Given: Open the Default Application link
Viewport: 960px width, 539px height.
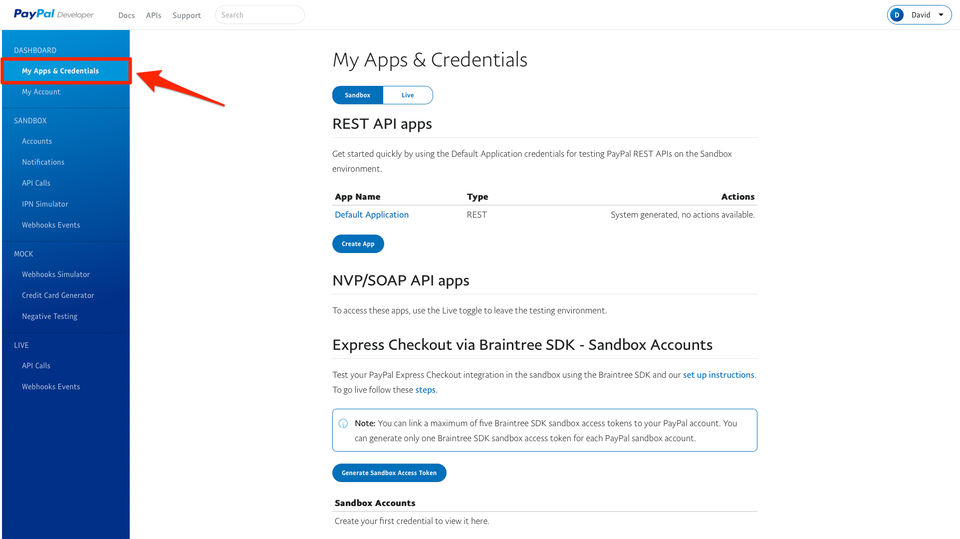Looking at the screenshot, I should (x=372, y=215).
